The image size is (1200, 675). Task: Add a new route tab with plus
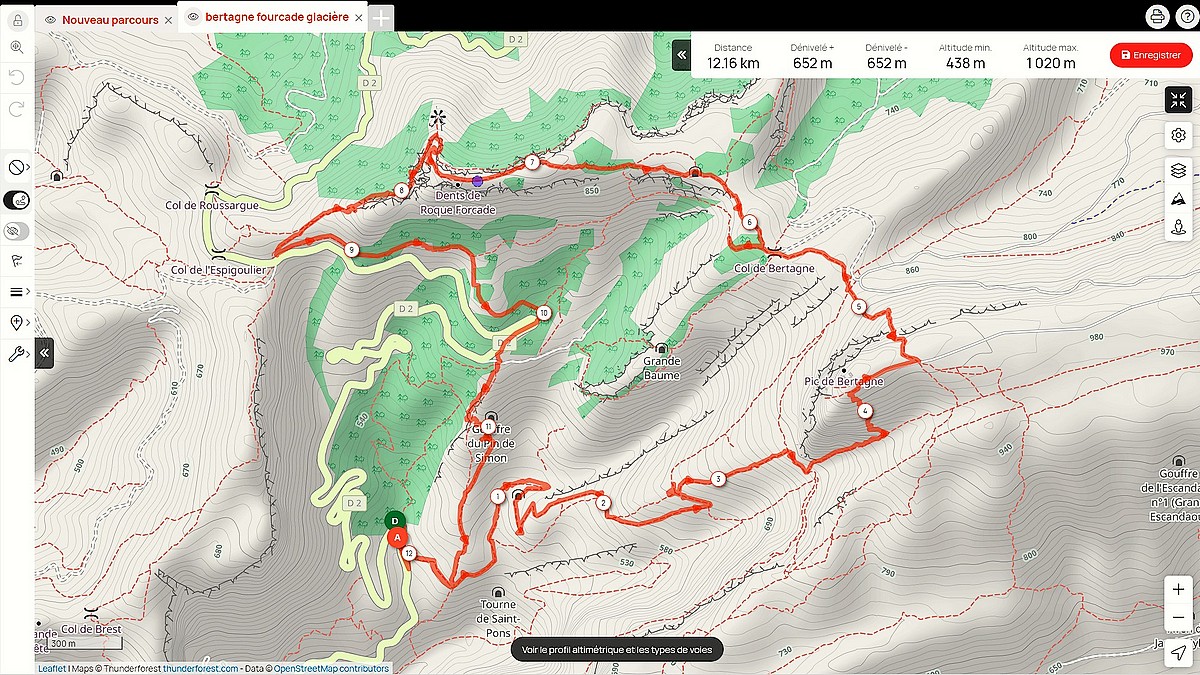tap(382, 17)
